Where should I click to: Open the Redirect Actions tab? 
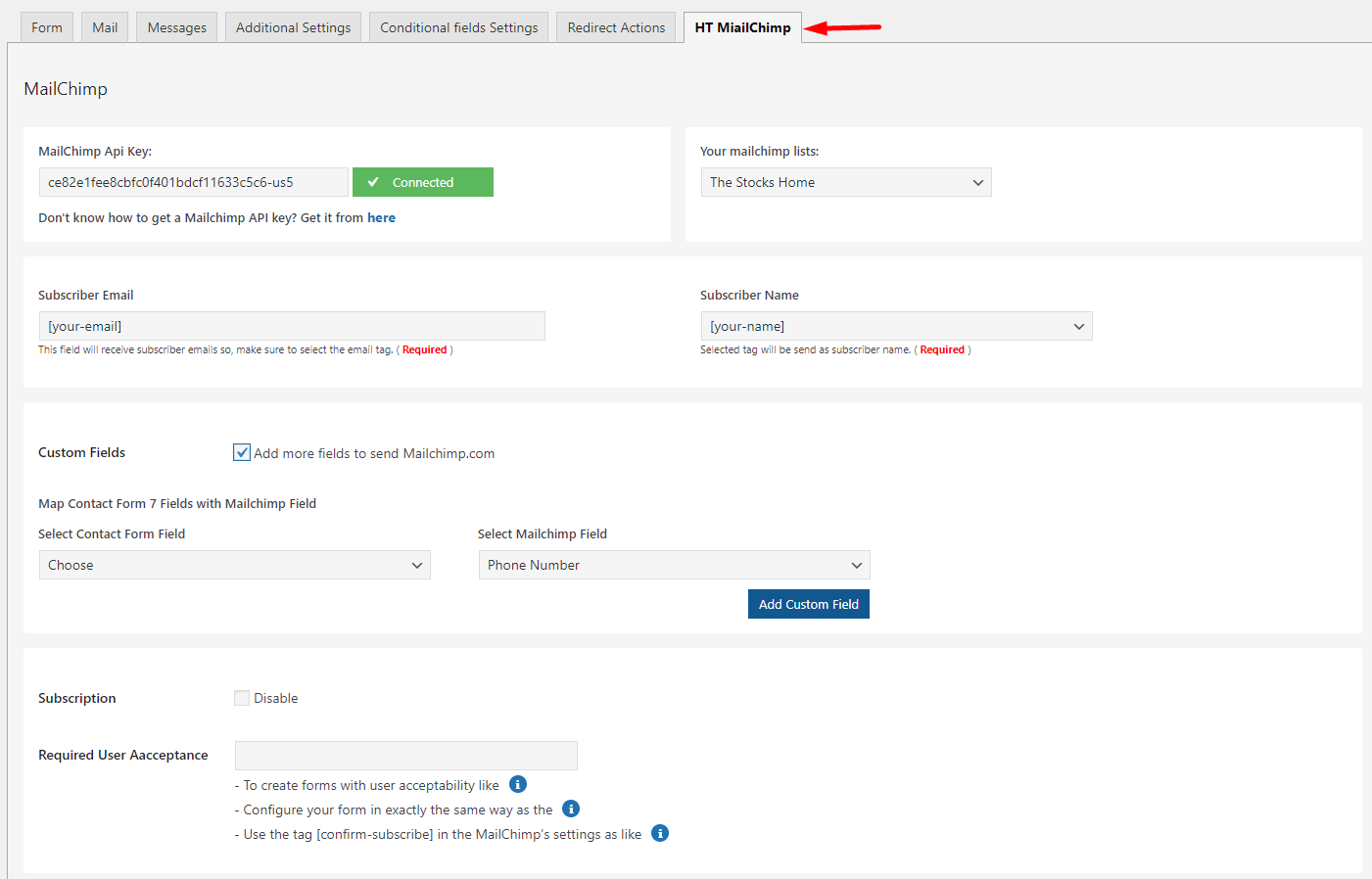tap(616, 27)
